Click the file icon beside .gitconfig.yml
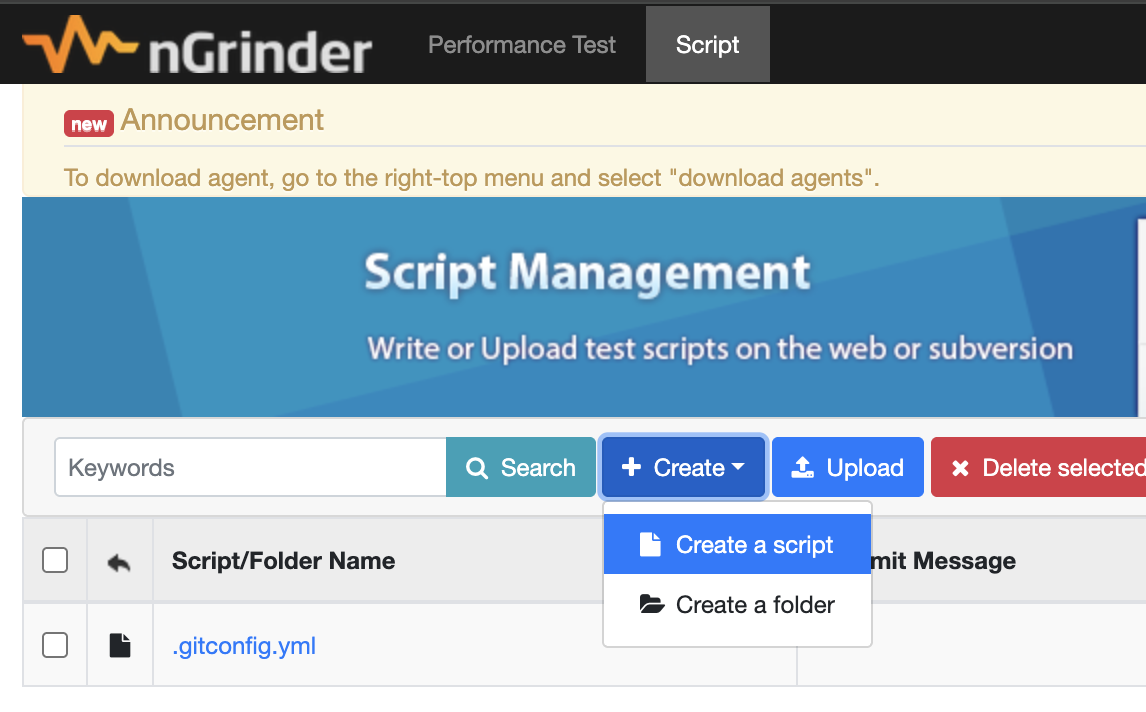This screenshot has height=712, width=1146. [x=120, y=645]
